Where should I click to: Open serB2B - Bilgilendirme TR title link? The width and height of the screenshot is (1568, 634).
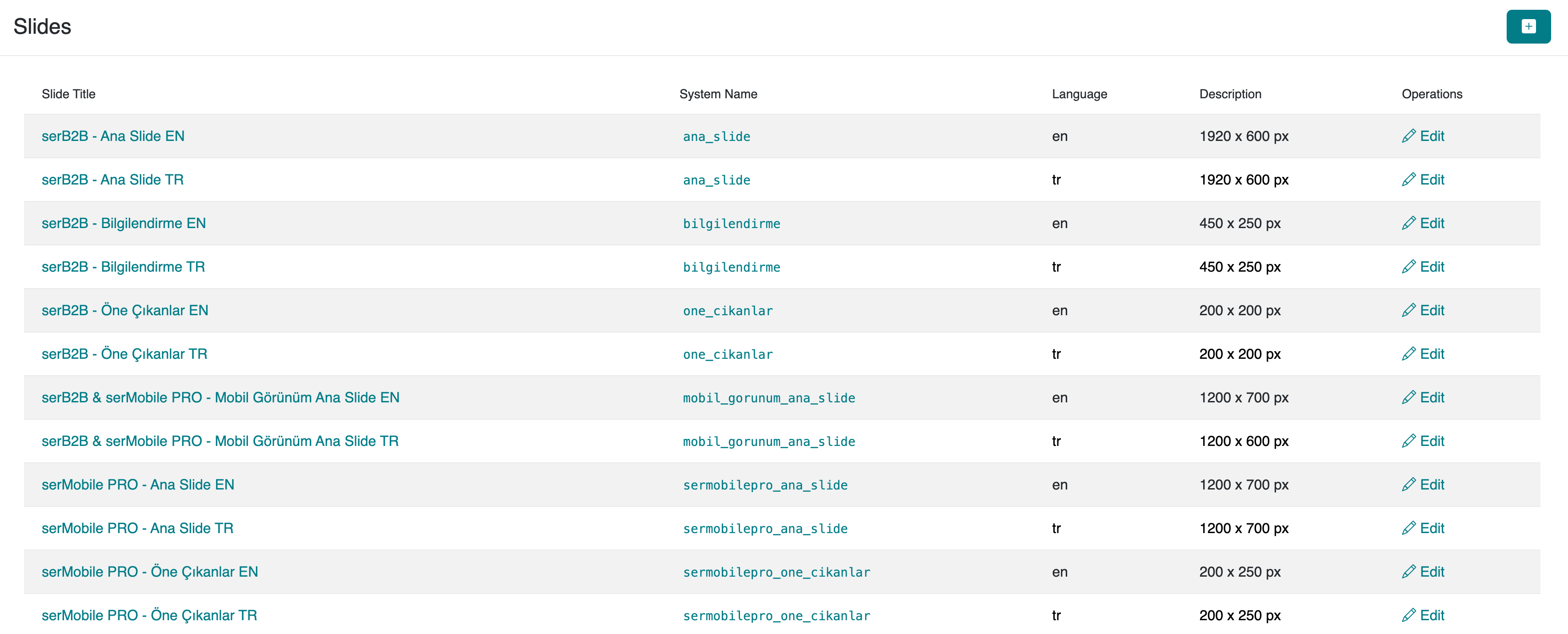click(x=123, y=267)
